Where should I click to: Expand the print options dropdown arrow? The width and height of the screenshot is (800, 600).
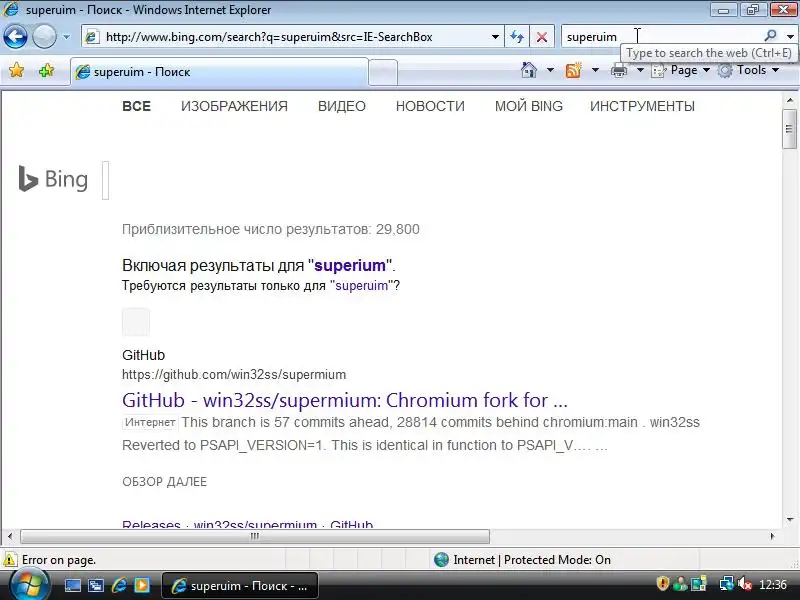pyautogui.click(x=640, y=70)
